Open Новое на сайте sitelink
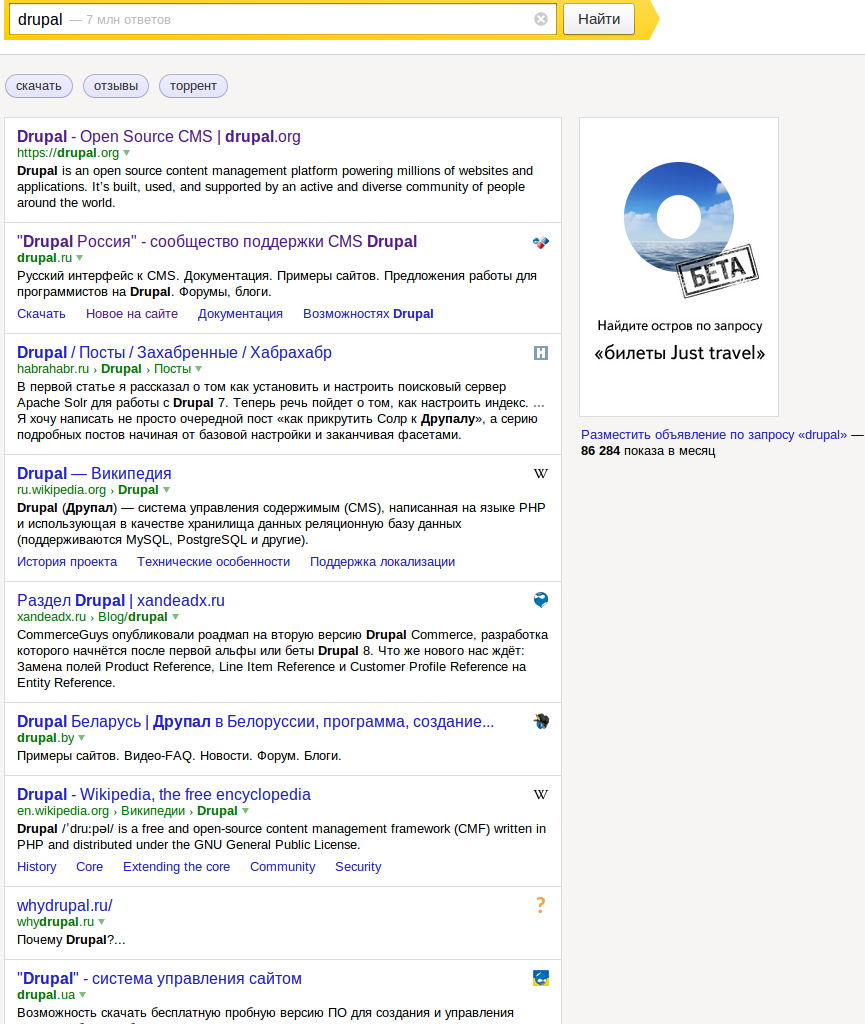This screenshot has width=865, height=1024. [x=132, y=314]
